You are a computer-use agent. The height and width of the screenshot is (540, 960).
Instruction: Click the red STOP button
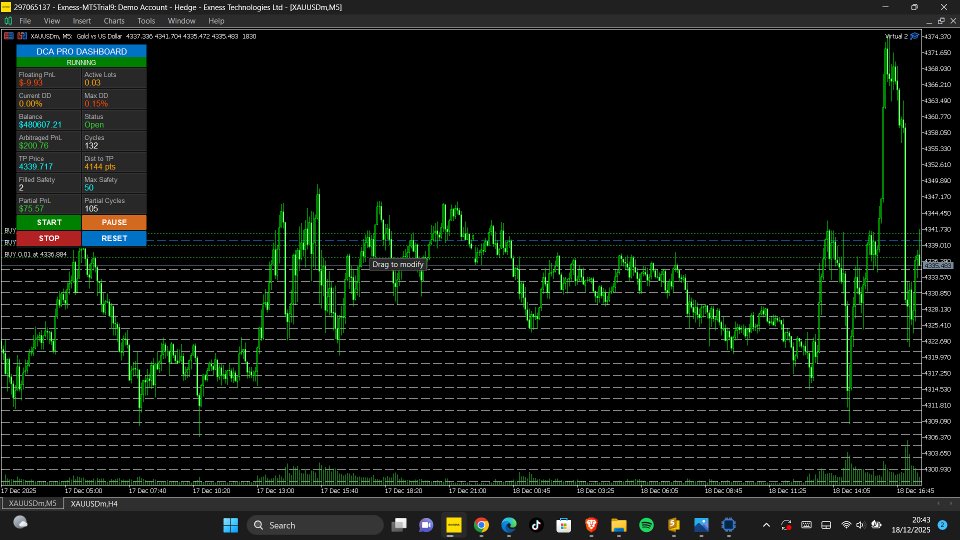click(x=49, y=238)
